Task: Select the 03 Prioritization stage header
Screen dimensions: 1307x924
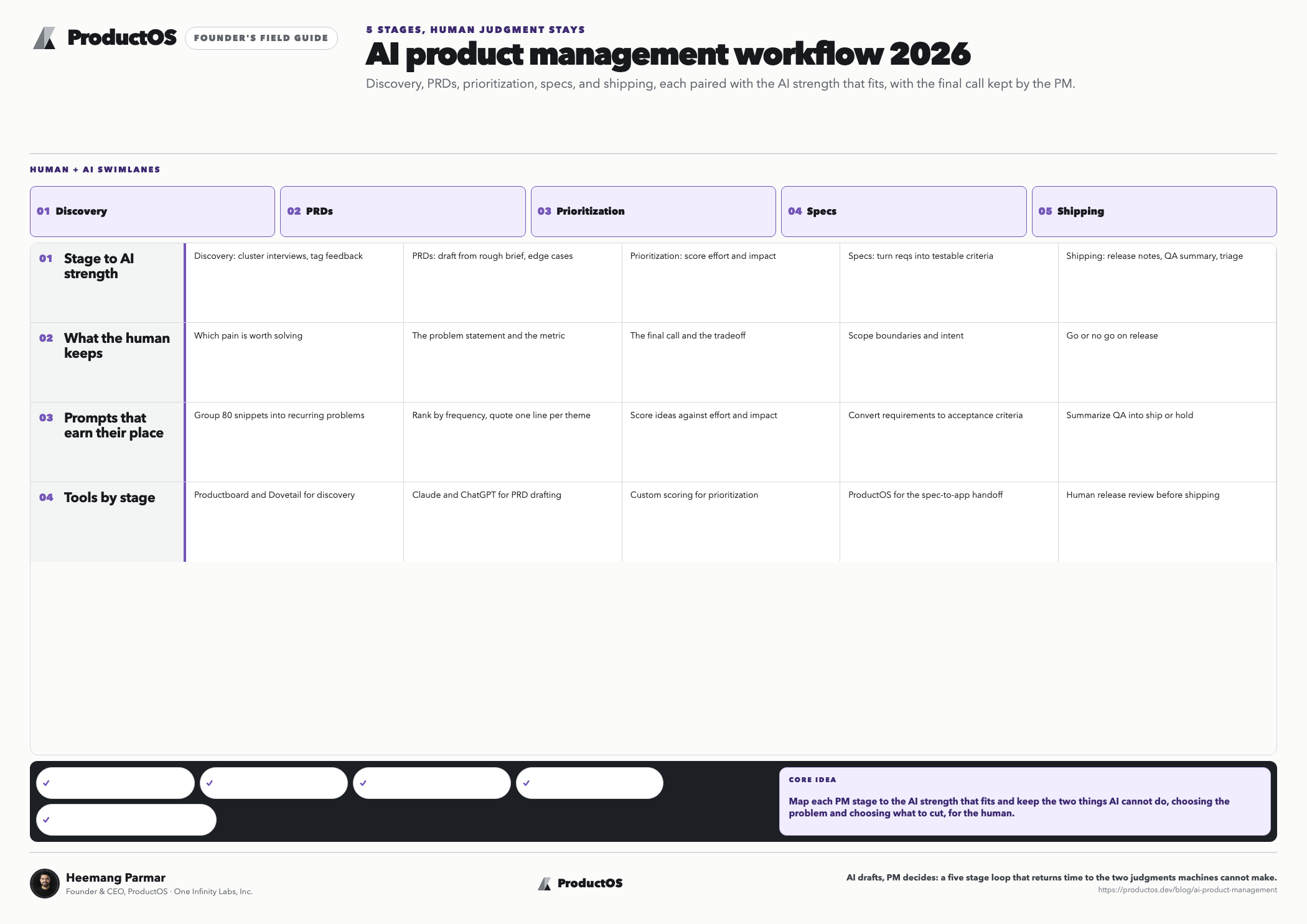Action: tap(653, 212)
